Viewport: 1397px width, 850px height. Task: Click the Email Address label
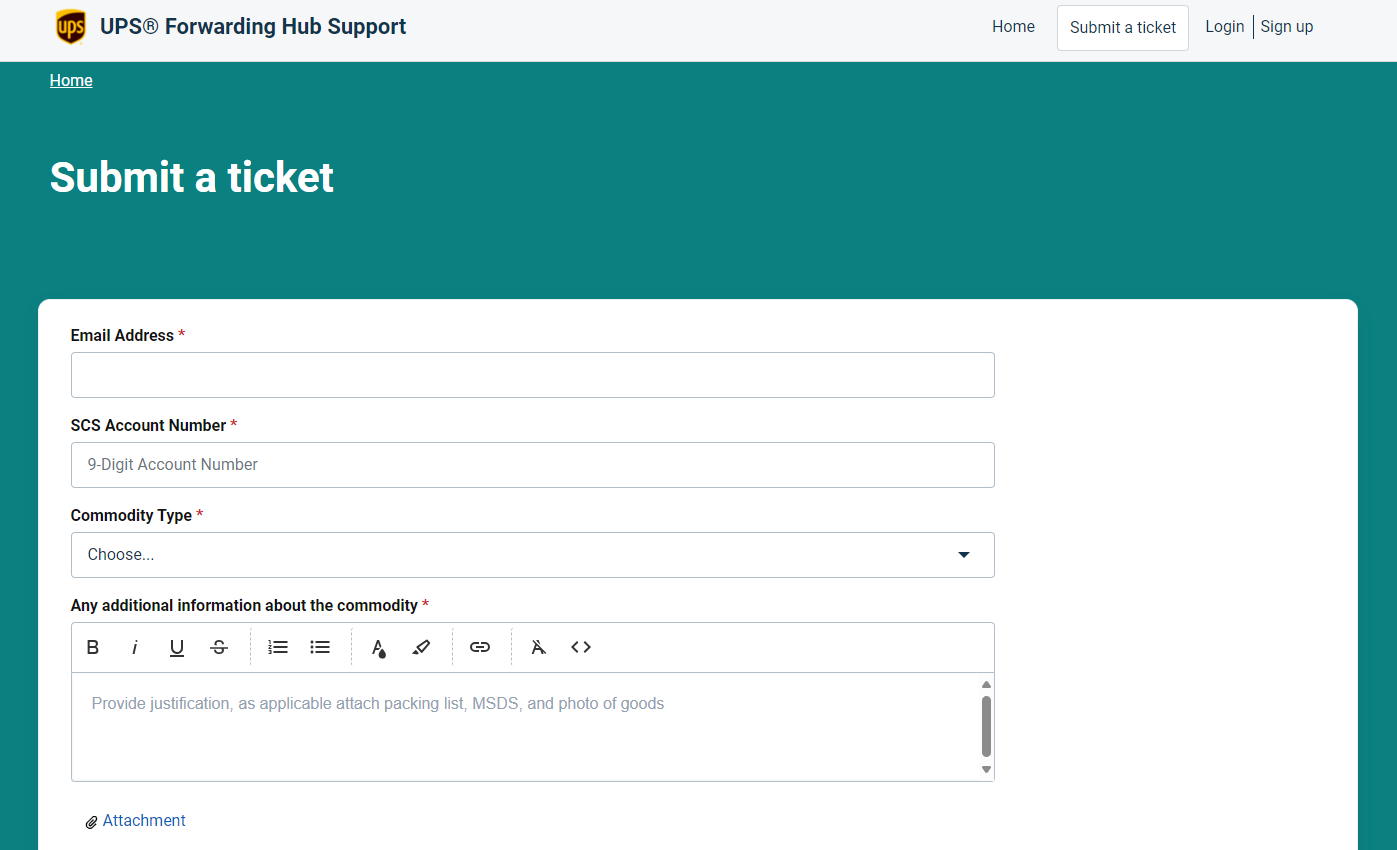tap(122, 335)
